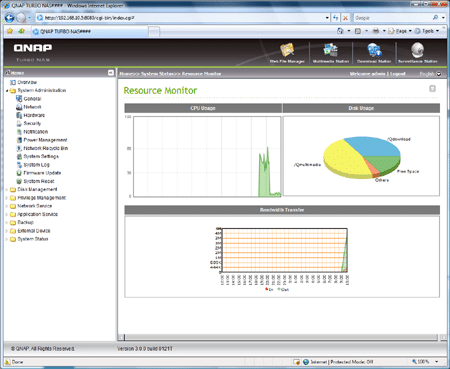450x369 pixels.
Task: Open recent pages dropdown beside Forward
Action: click(30, 18)
